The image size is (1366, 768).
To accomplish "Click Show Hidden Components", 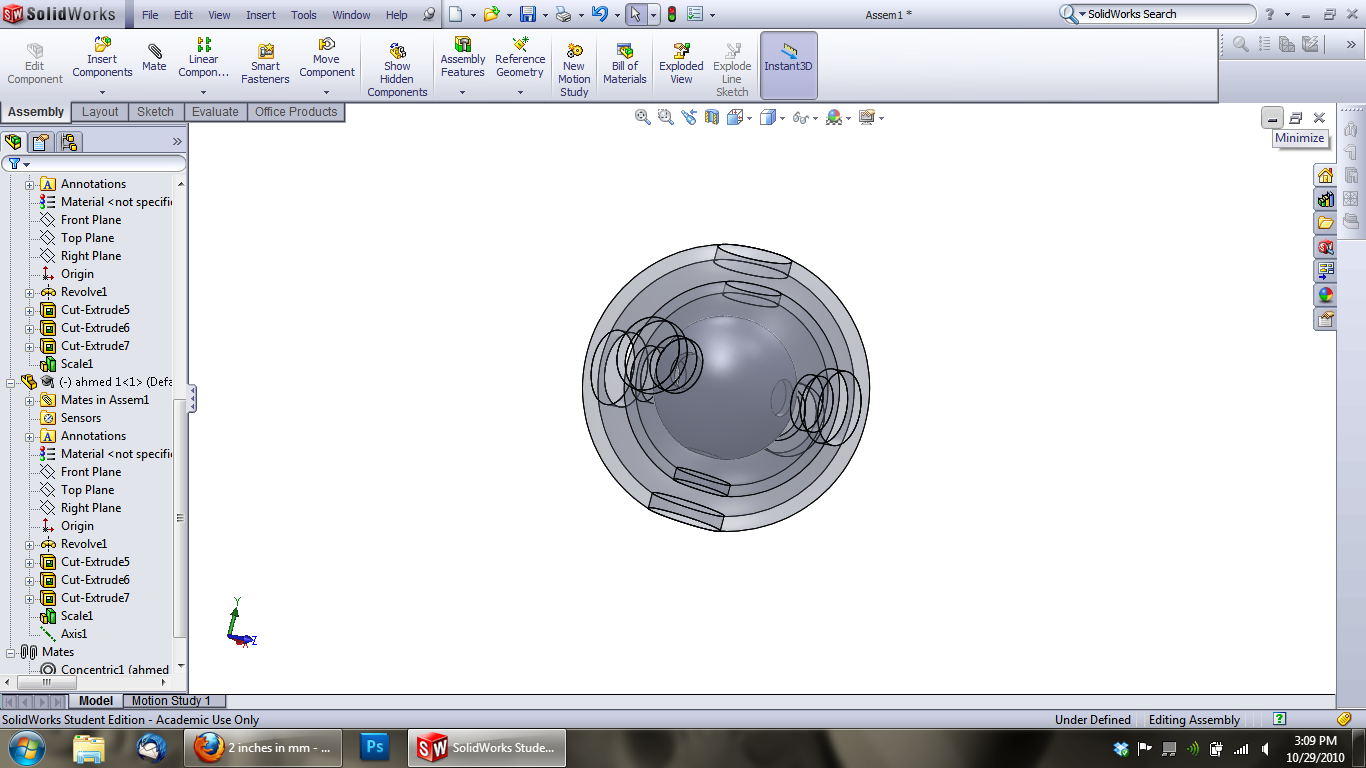I will pyautogui.click(x=397, y=70).
